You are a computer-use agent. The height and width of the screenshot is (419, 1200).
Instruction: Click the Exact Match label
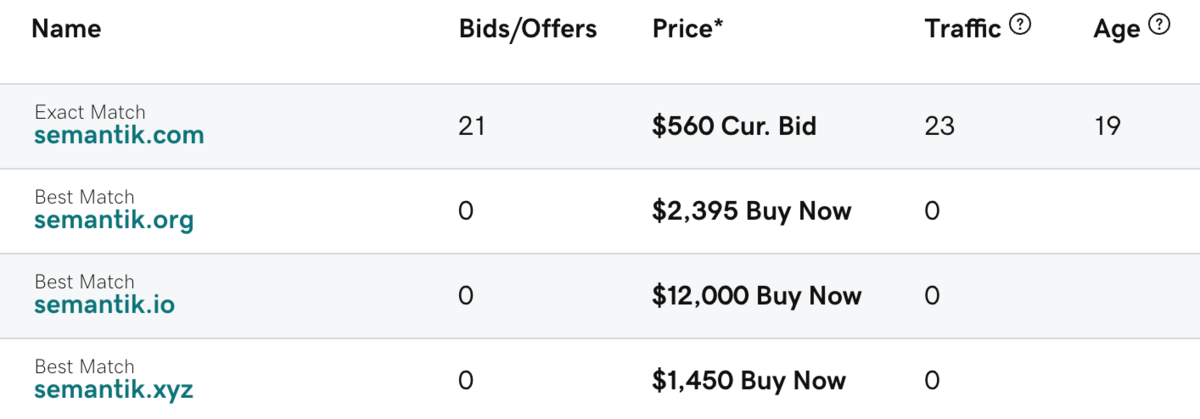point(89,112)
